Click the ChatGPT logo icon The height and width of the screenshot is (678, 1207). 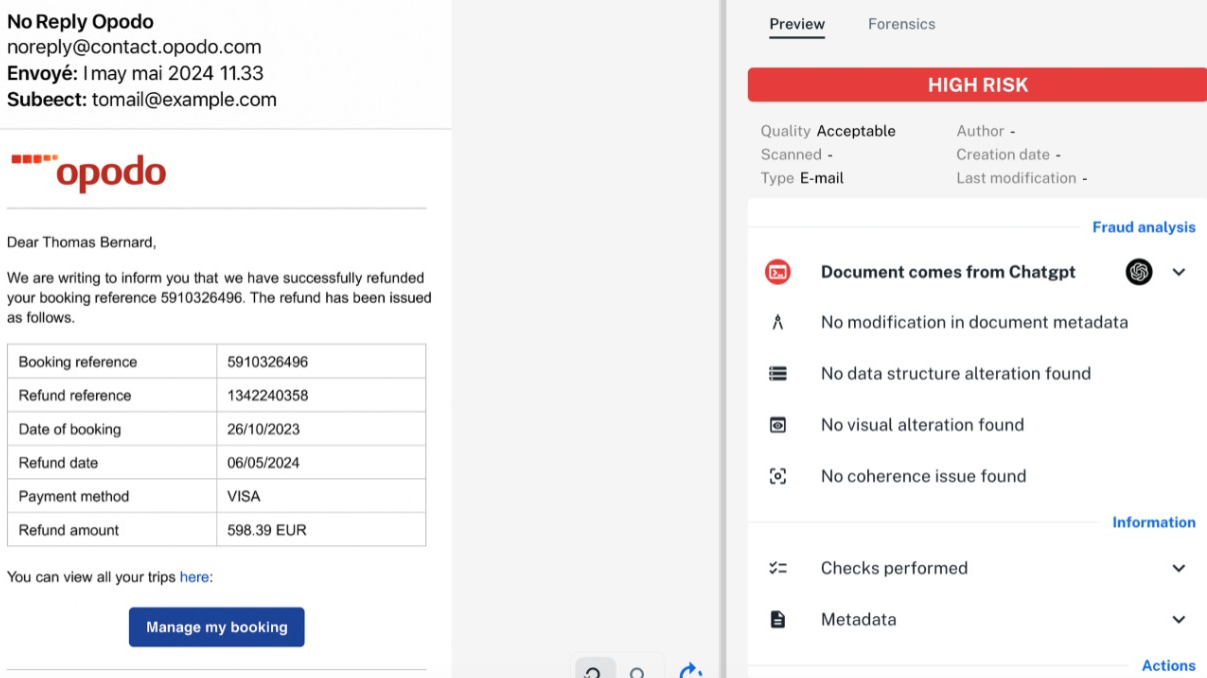[x=1139, y=272]
